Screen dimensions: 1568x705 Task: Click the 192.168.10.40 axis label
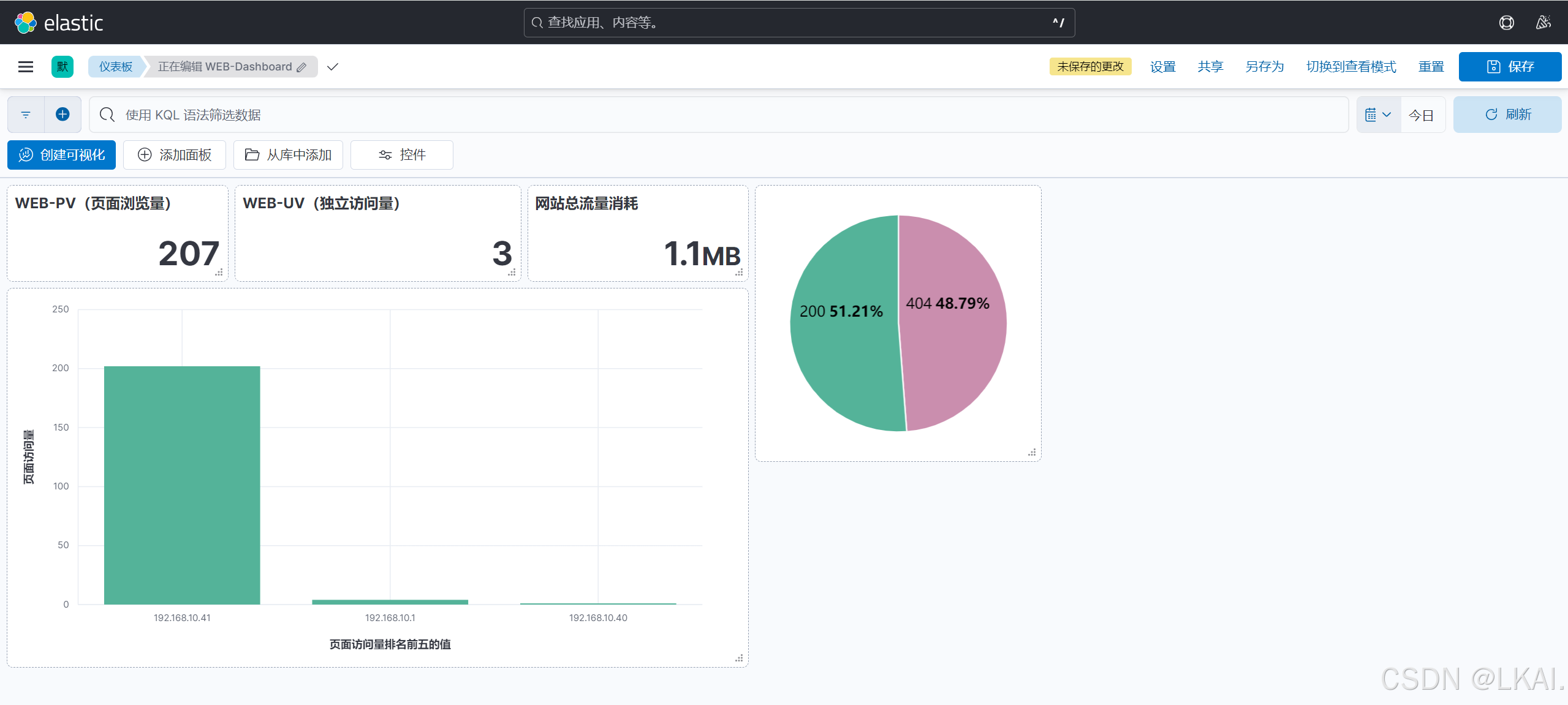click(x=598, y=618)
